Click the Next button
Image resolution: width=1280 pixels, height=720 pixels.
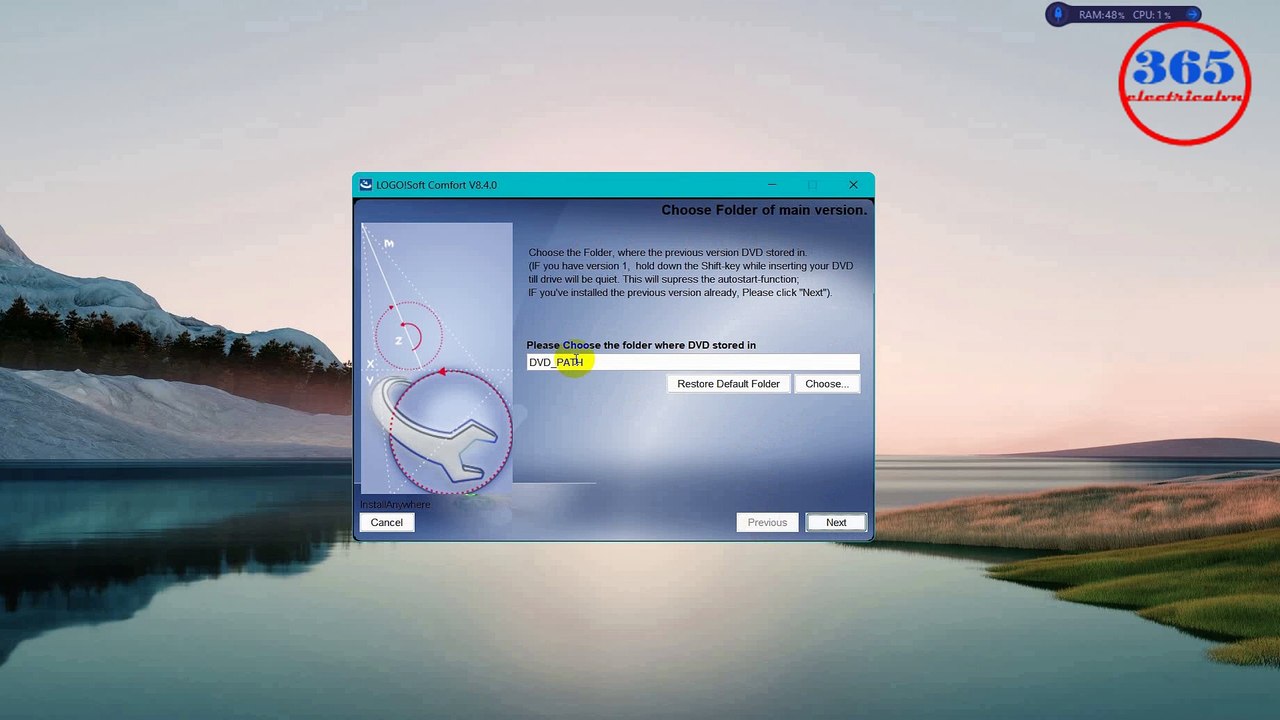836,522
